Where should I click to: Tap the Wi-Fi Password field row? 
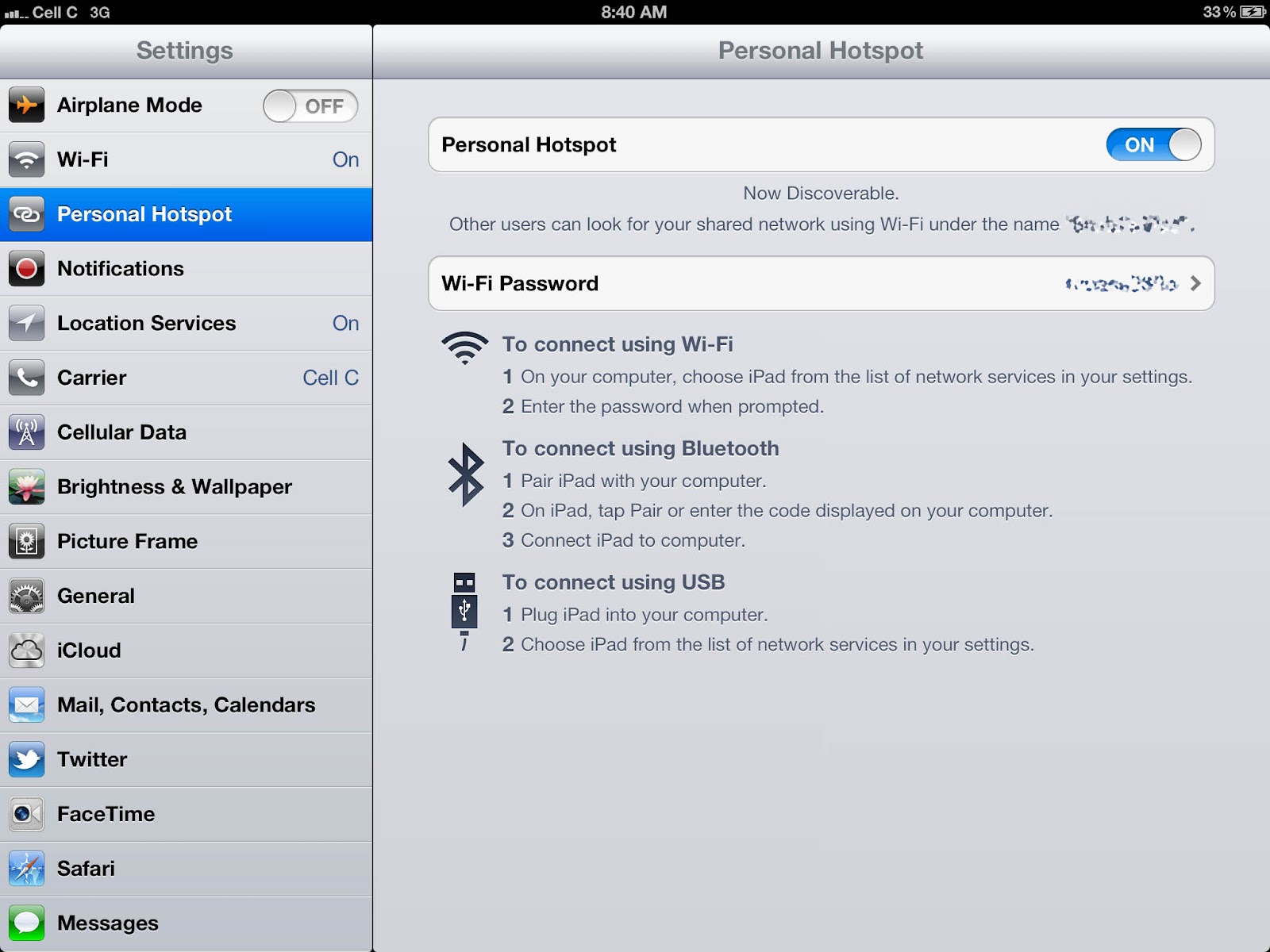pyautogui.click(x=821, y=283)
